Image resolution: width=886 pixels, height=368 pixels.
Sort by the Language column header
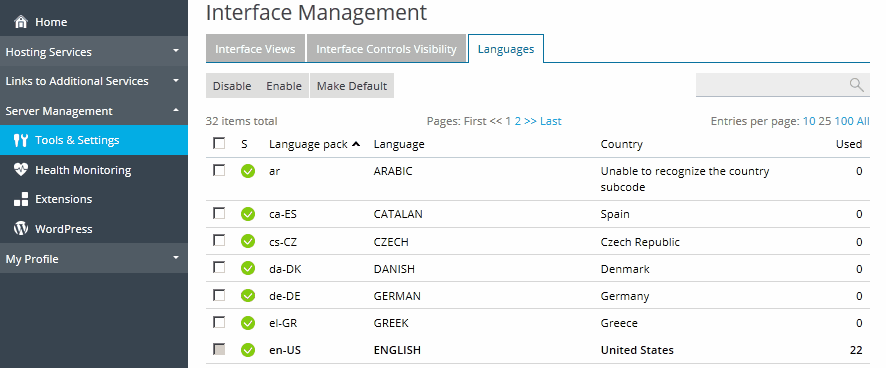click(x=399, y=144)
